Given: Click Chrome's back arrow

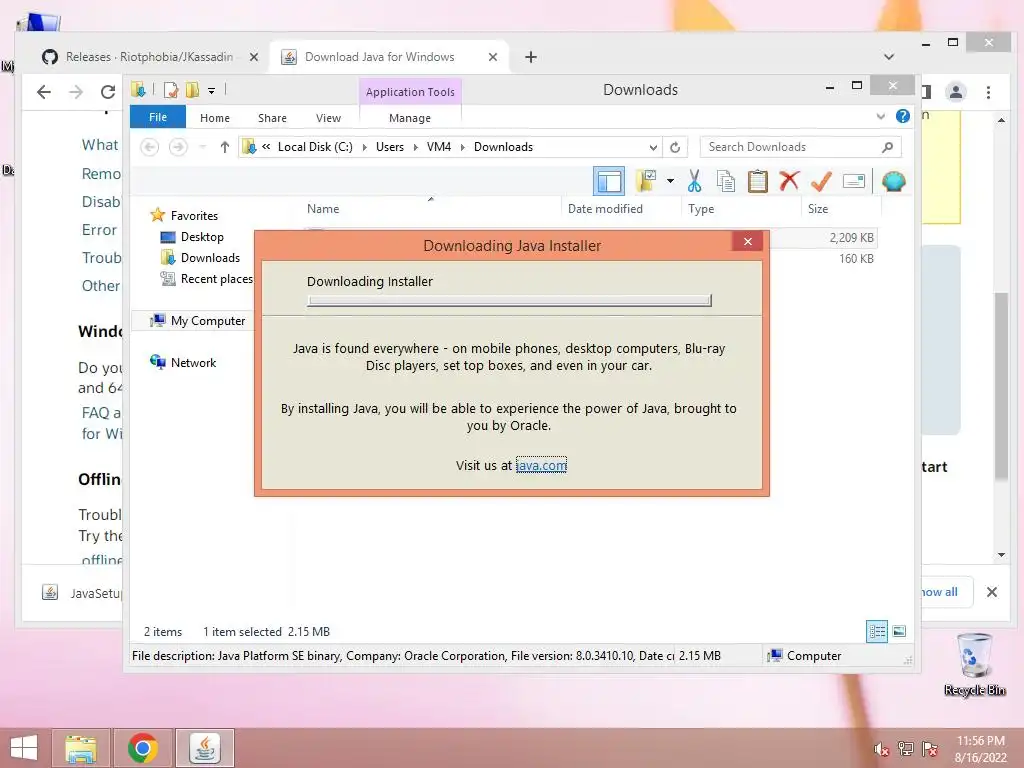Looking at the screenshot, I should 44,92.
